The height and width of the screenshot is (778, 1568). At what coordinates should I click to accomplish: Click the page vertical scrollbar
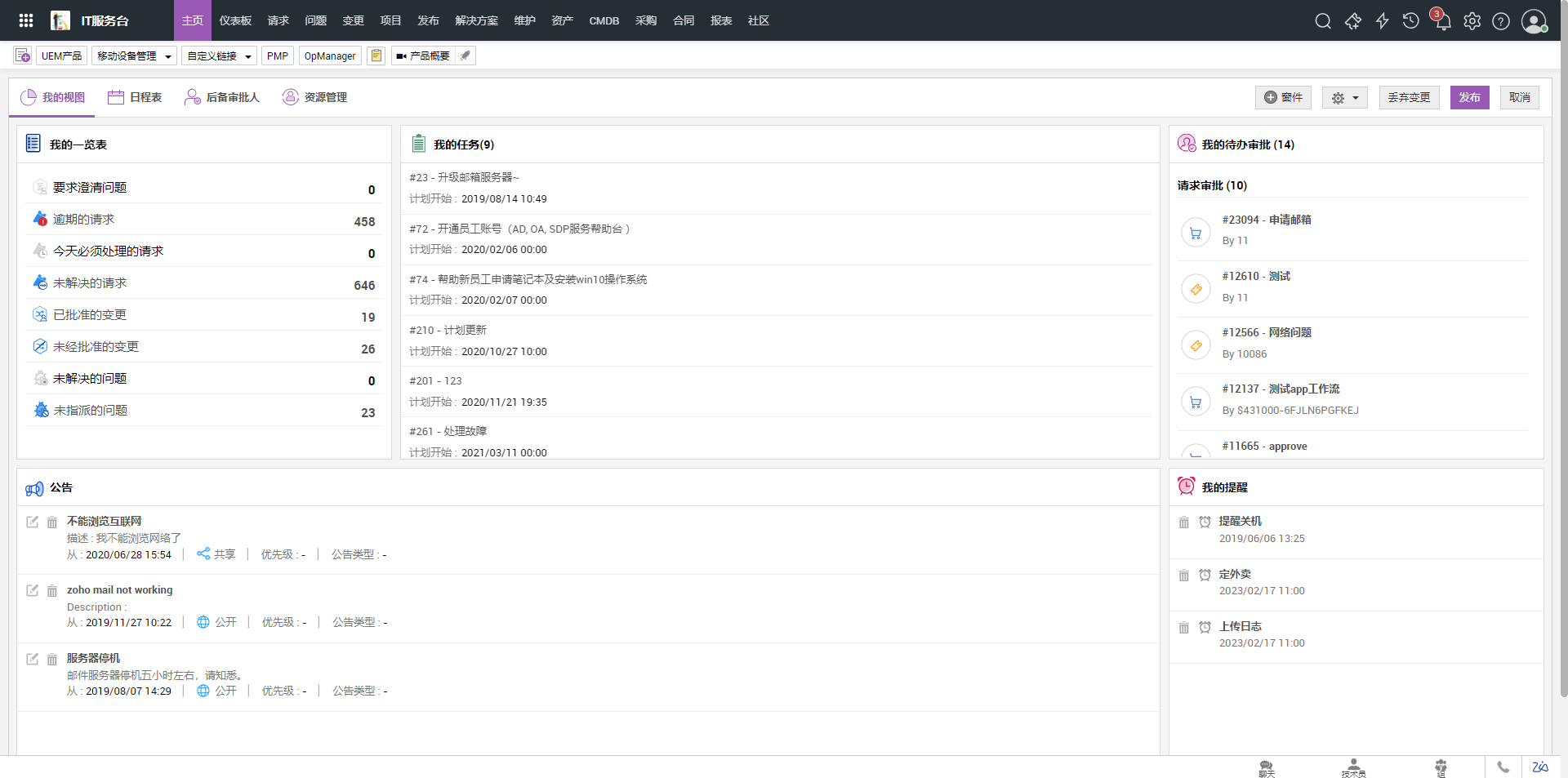(x=1563, y=367)
